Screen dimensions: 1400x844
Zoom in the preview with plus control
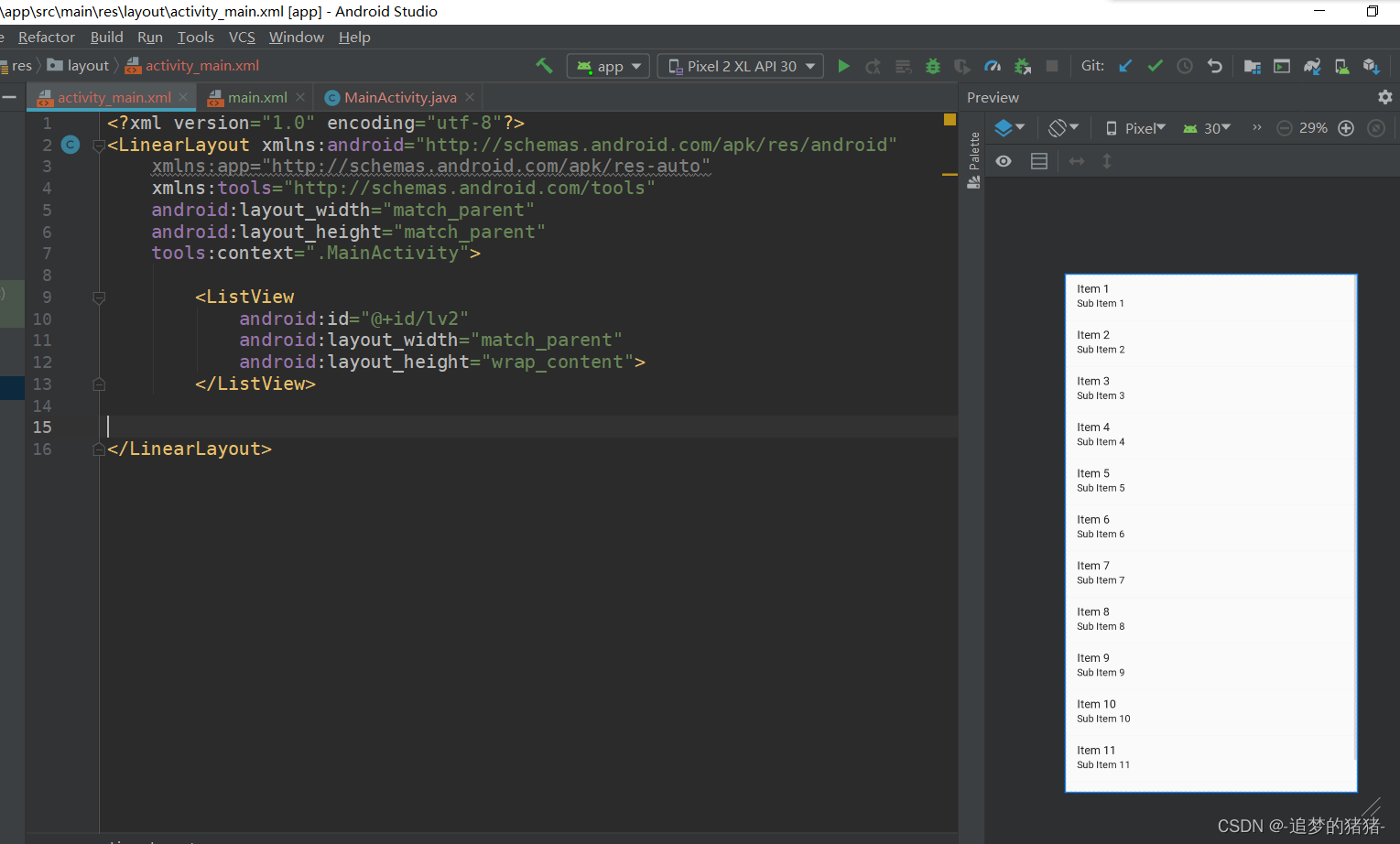[1345, 127]
